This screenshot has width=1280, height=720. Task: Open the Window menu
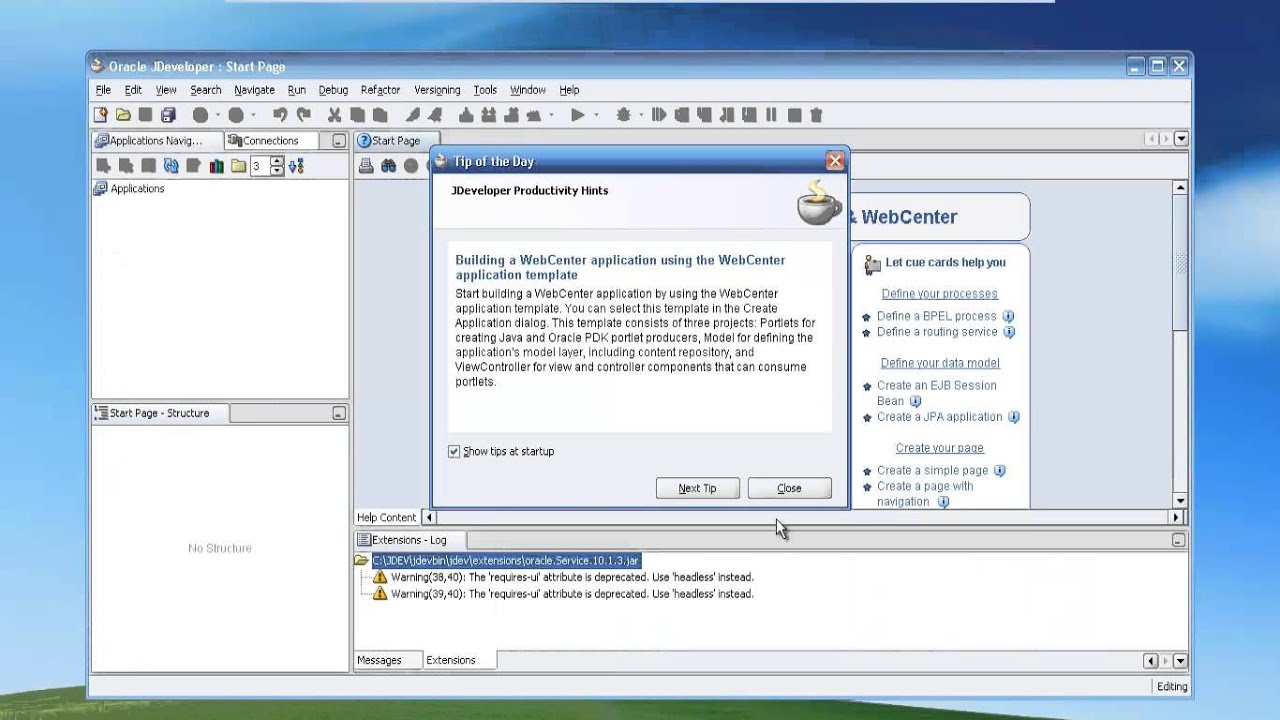[x=528, y=90]
